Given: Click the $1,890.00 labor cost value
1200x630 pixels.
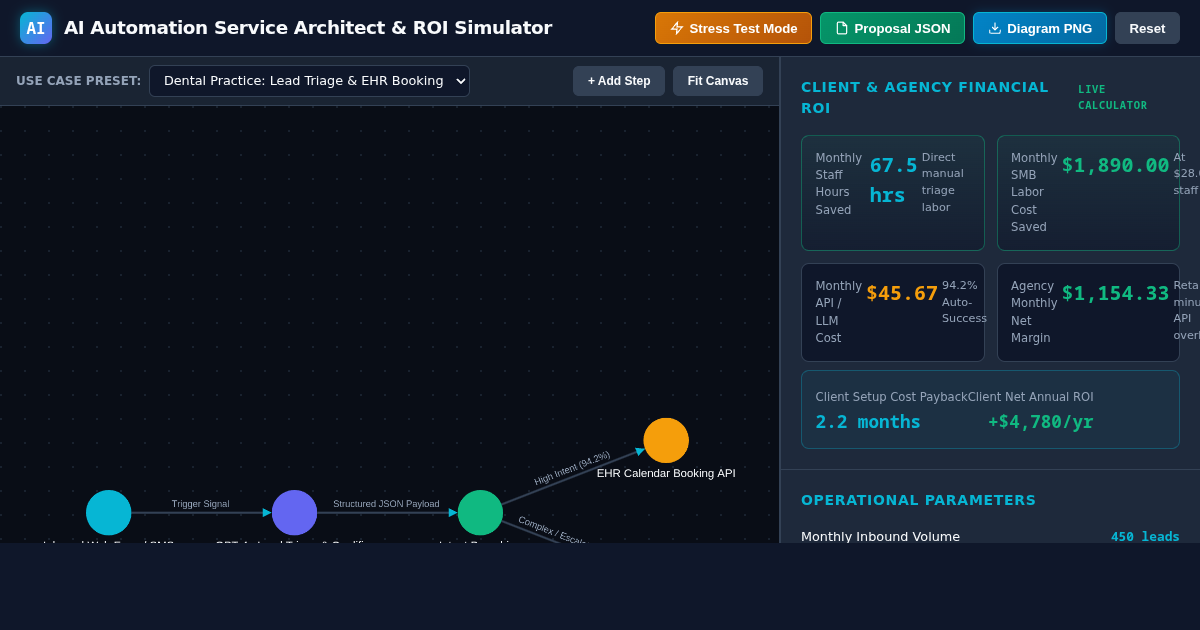Looking at the screenshot, I should (1115, 165).
